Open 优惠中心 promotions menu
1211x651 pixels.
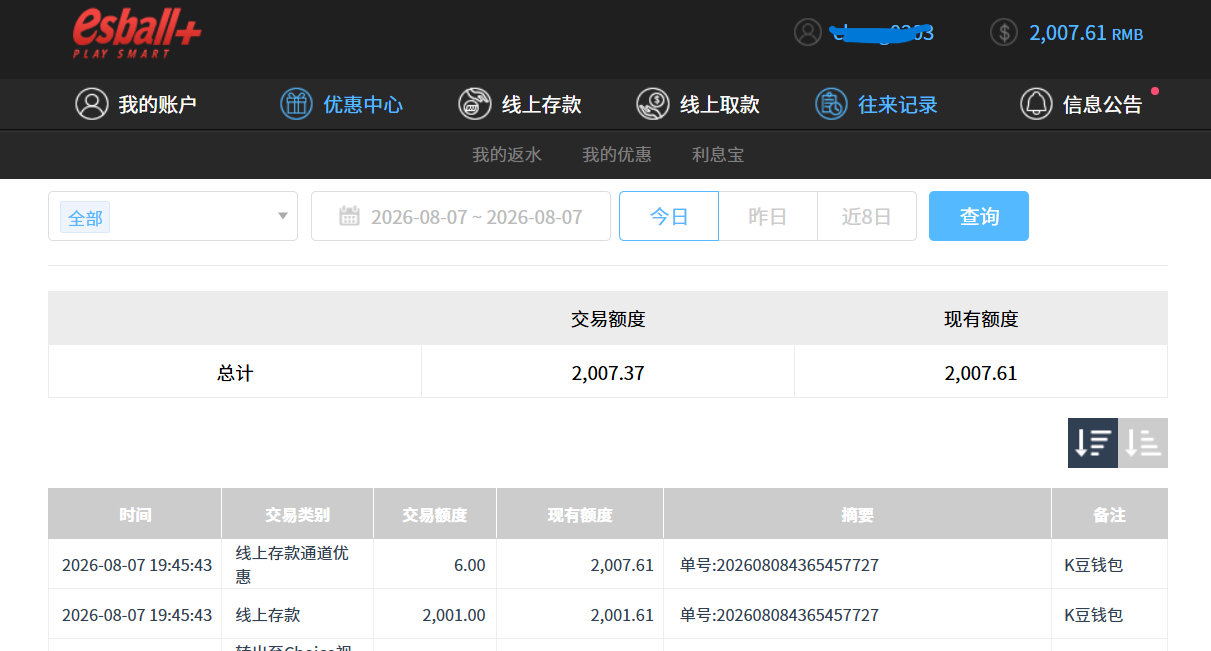coord(341,104)
